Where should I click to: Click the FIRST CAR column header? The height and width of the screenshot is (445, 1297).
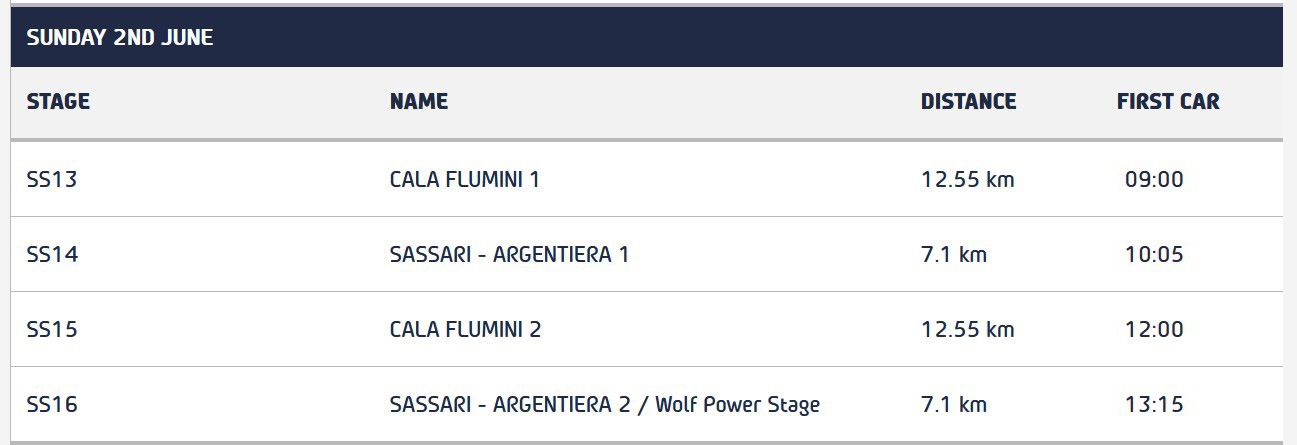tap(1168, 101)
